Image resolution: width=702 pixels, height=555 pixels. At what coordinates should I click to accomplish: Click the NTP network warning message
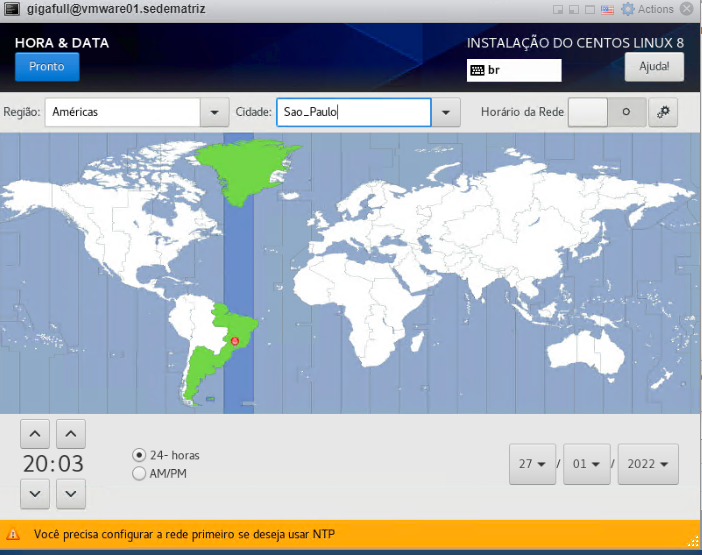pyautogui.click(x=184, y=534)
